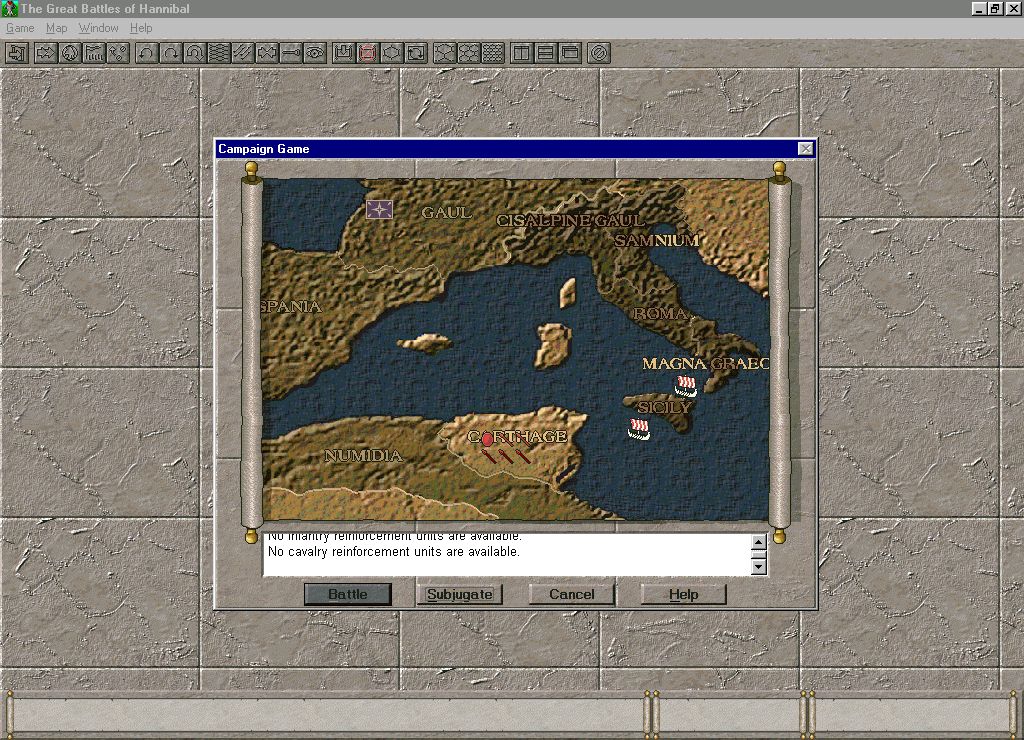The height and width of the screenshot is (740, 1024).
Task: Click the side-by-side window tile icon
Action: tap(522, 53)
